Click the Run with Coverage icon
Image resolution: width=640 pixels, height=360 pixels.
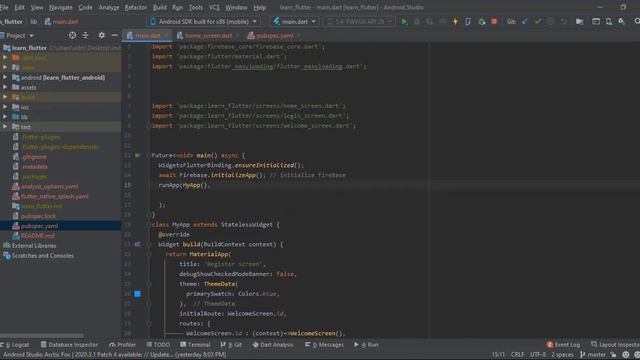430,22
